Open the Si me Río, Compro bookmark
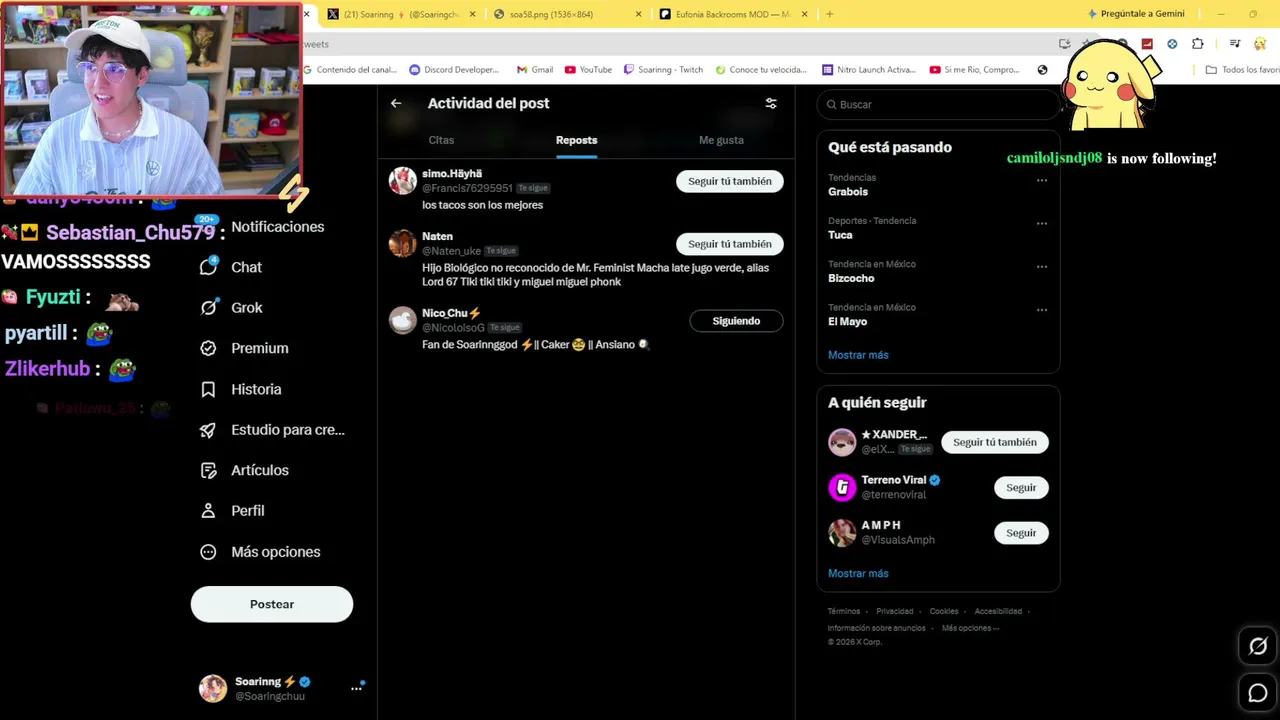1280x720 pixels. tap(974, 70)
